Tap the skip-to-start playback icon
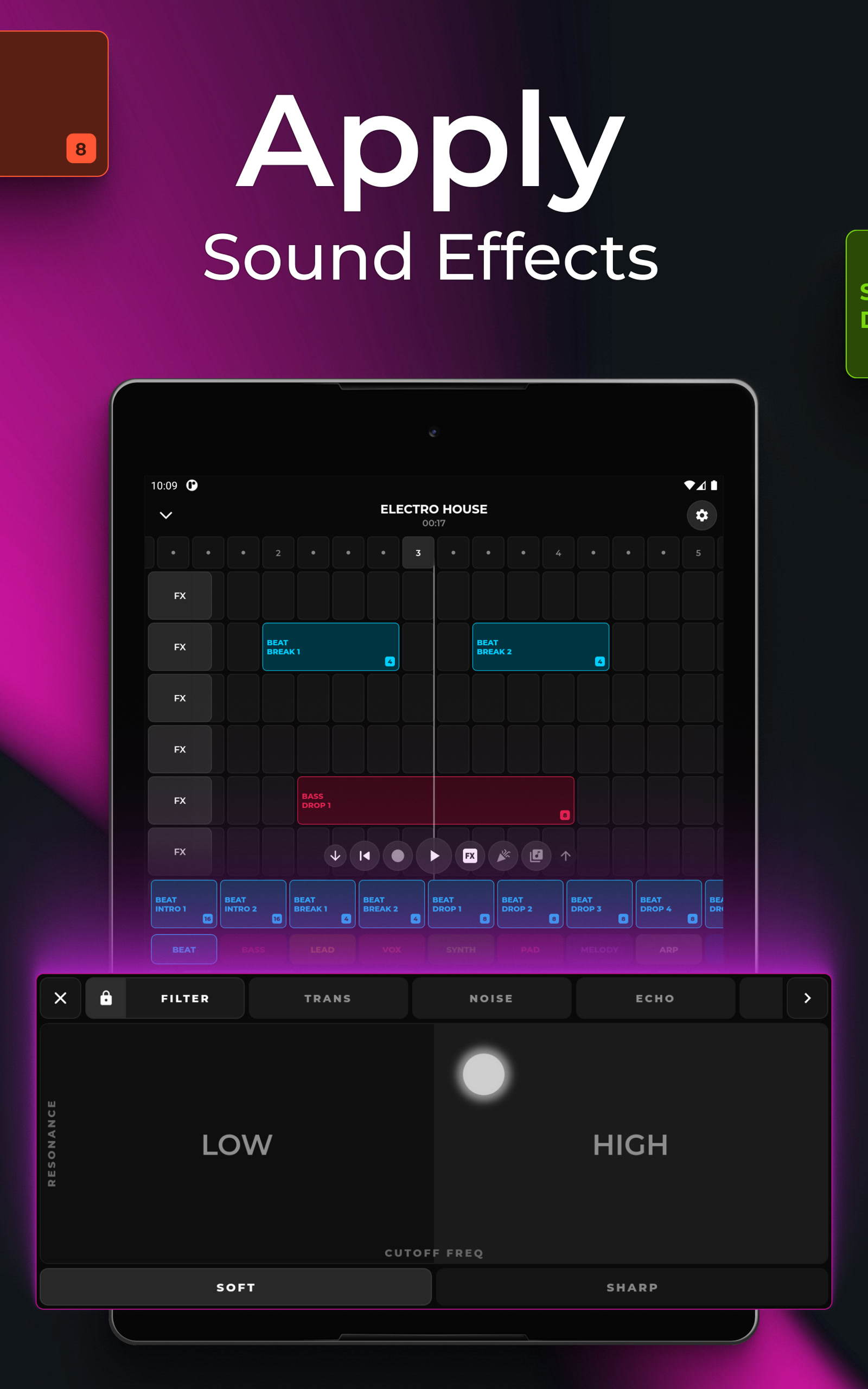868x1389 pixels. (x=365, y=856)
